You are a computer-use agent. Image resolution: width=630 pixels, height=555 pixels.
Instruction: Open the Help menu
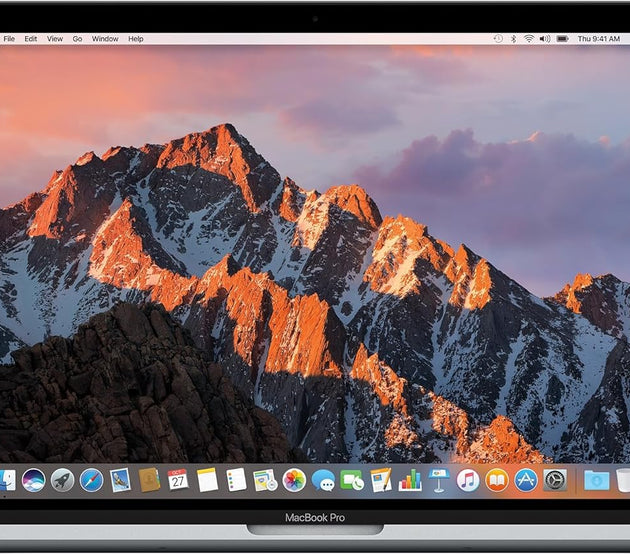(136, 39)
